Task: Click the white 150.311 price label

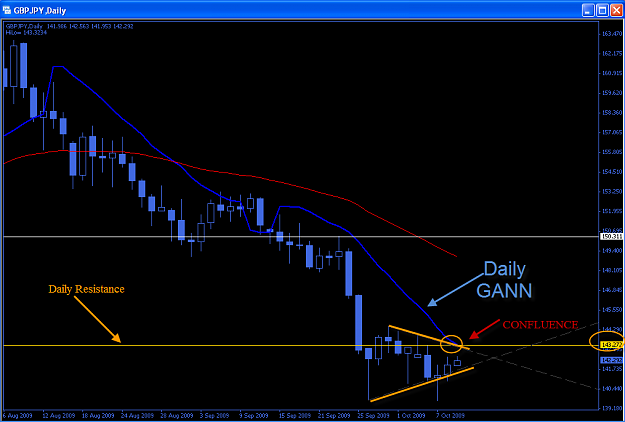Action: click(x=612, y=236)
